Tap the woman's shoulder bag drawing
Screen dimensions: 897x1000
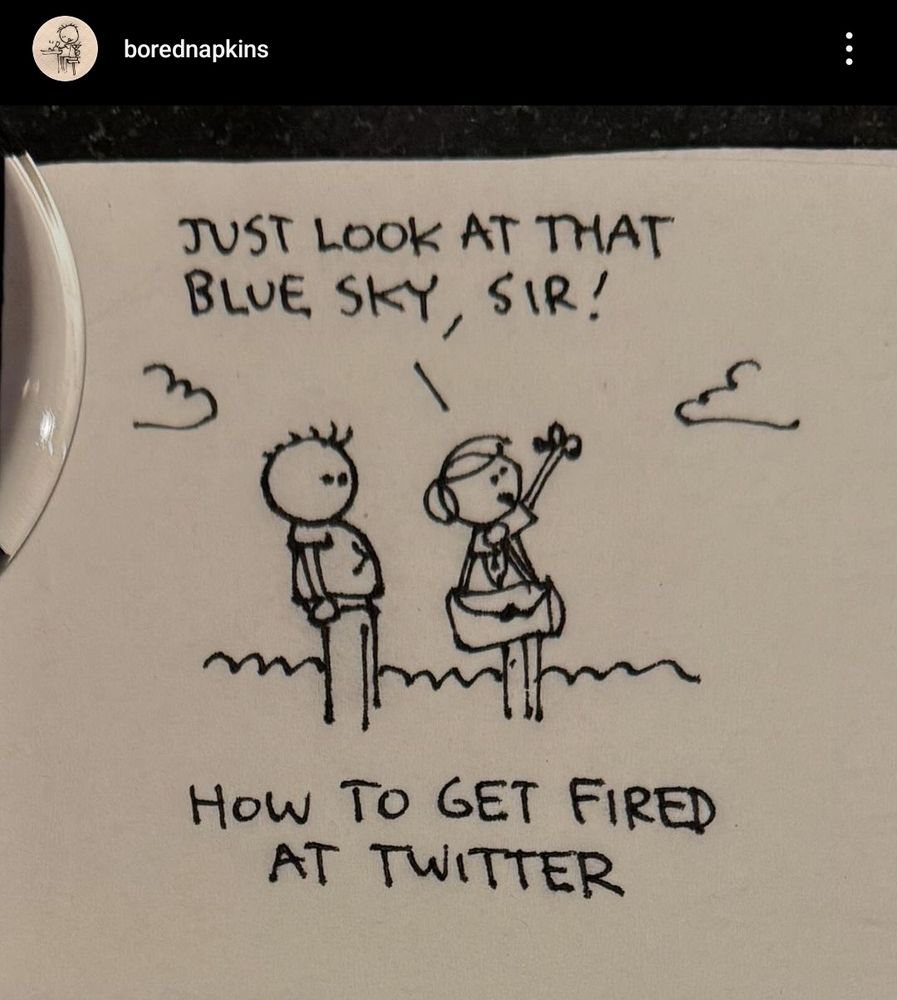pos(507,614)
